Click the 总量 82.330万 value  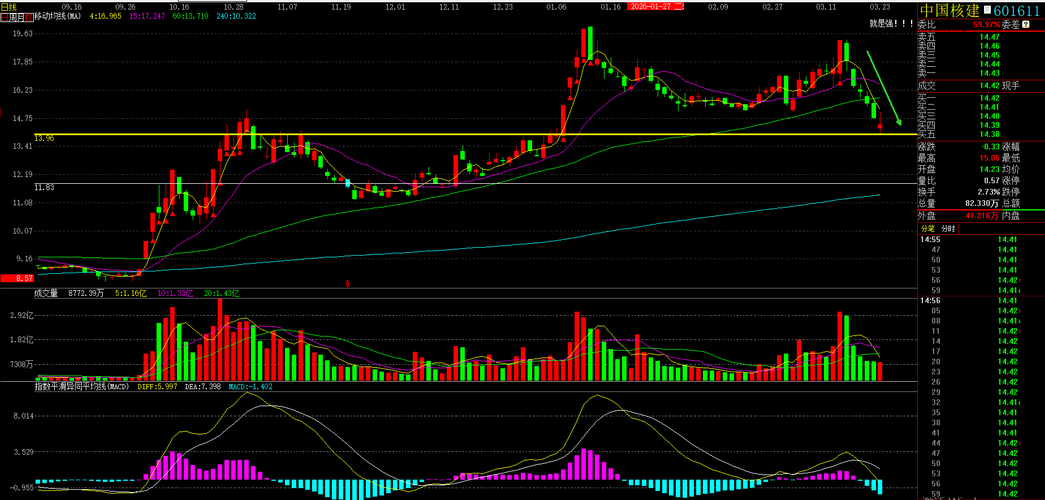click(983, 203)
